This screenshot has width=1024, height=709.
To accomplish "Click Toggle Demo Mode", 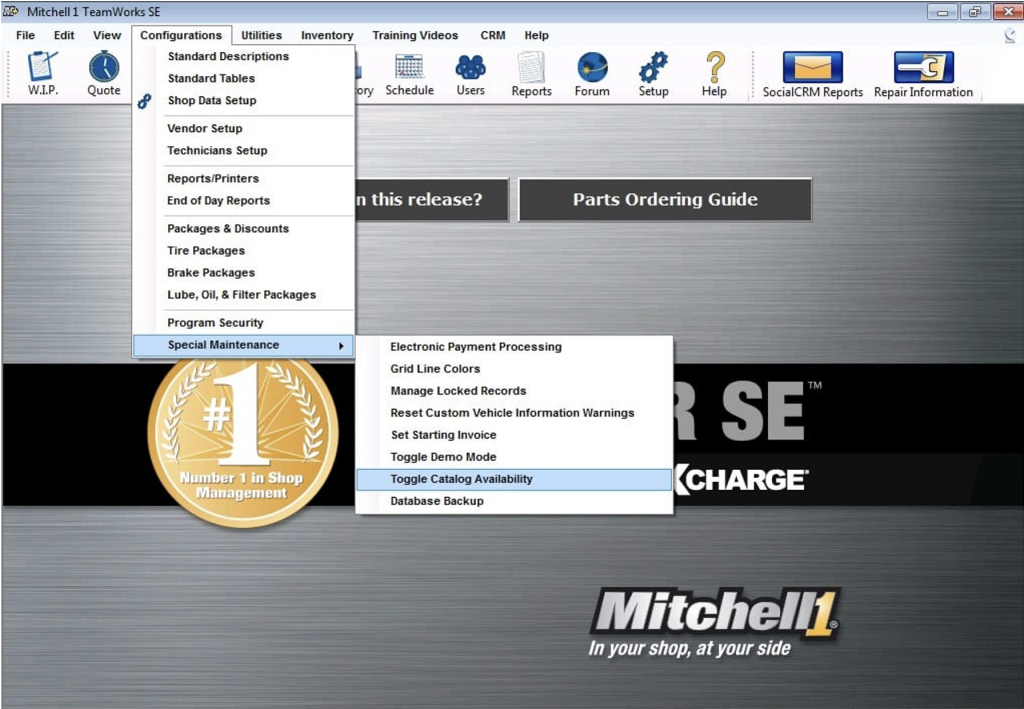I will coord(514,458).
